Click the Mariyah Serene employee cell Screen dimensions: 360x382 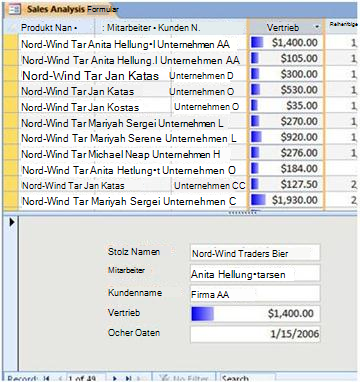125,138
